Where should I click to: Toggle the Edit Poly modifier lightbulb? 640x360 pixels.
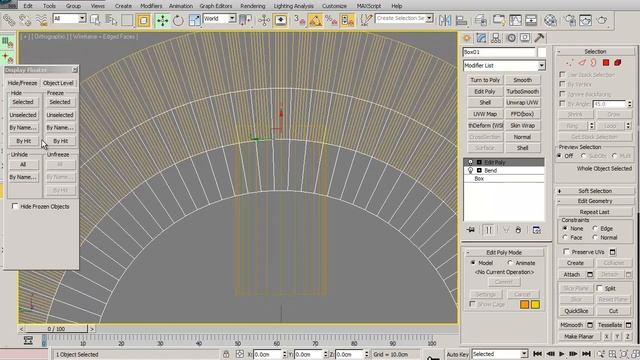pyautogui.click(x=470, y=162)
